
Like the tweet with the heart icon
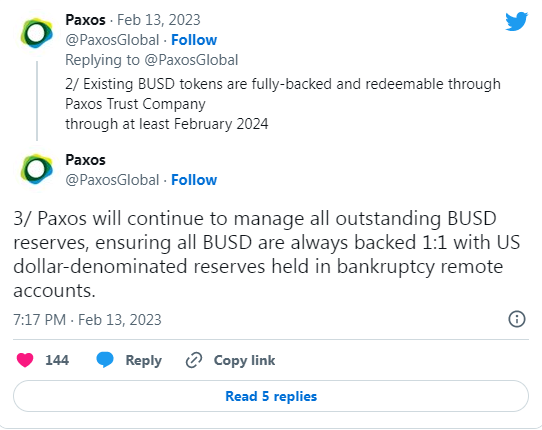click(25, 360)
